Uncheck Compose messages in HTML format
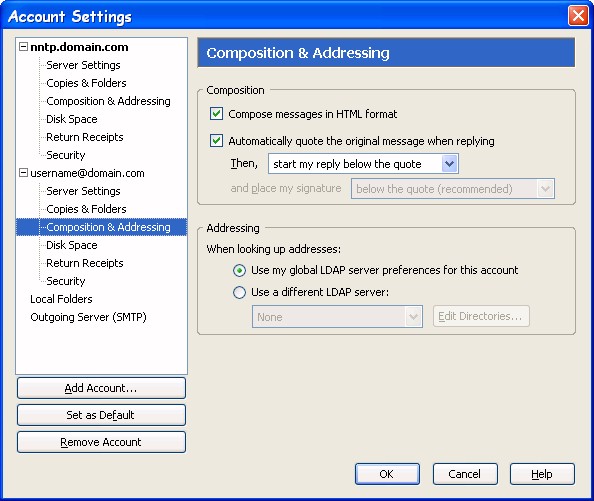The image size is (594, 501). coord(216,114)
